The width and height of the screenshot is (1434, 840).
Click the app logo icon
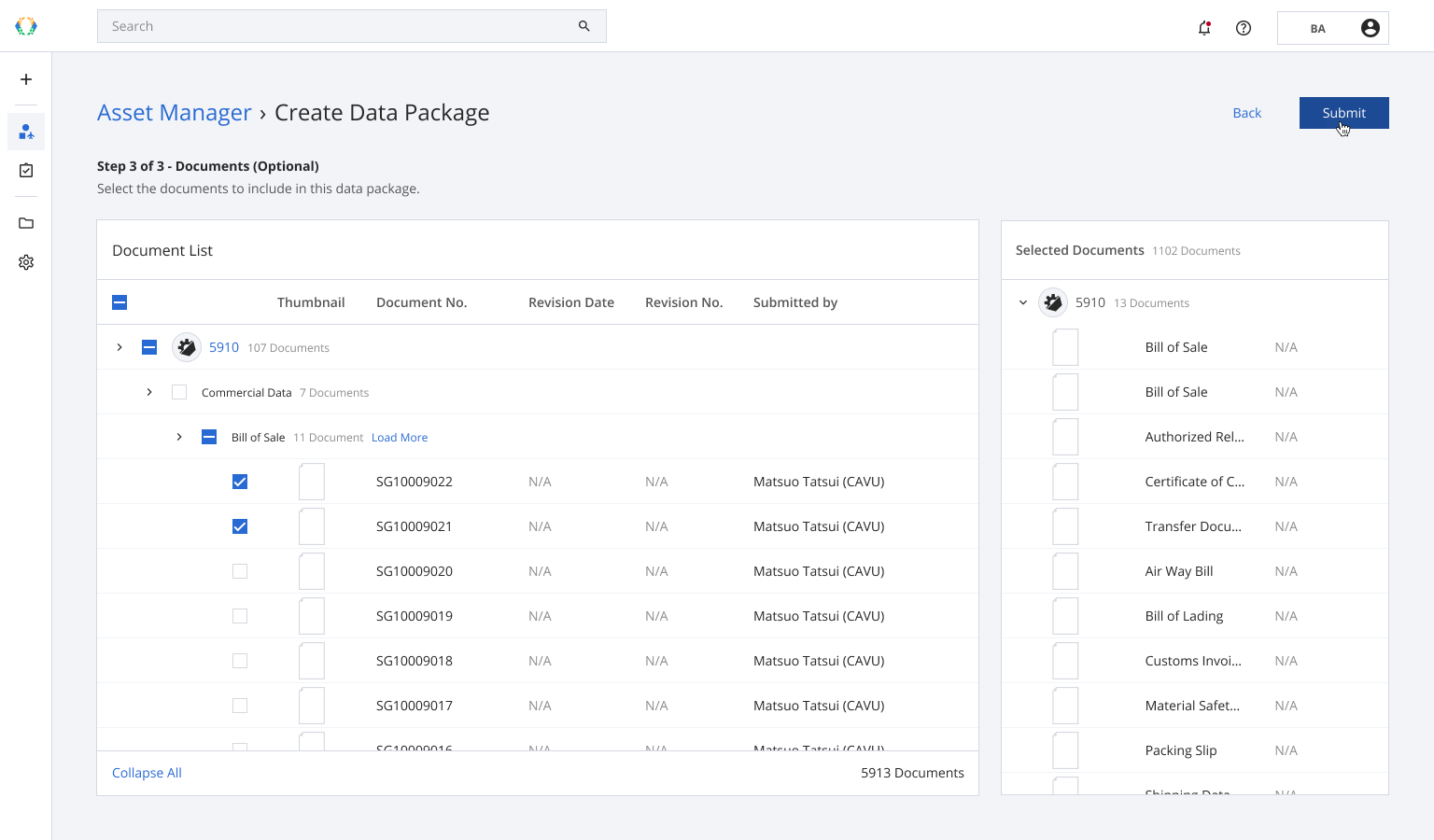coord(26,26)
